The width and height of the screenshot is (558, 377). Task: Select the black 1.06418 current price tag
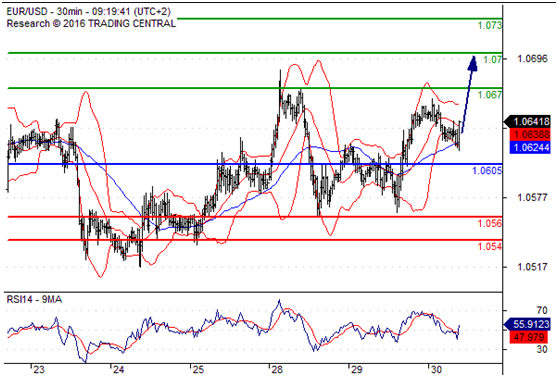click(527, 122)
